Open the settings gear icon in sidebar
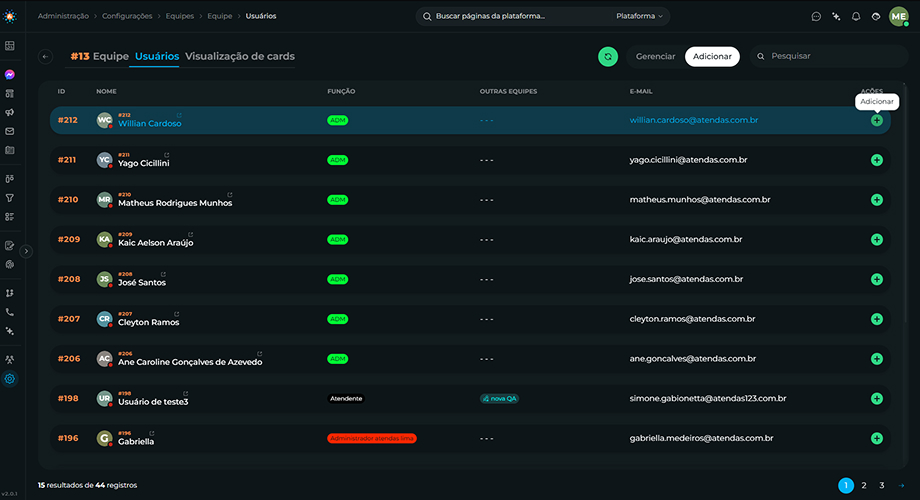This screenshot has width=920, height=500. point(10,379)
